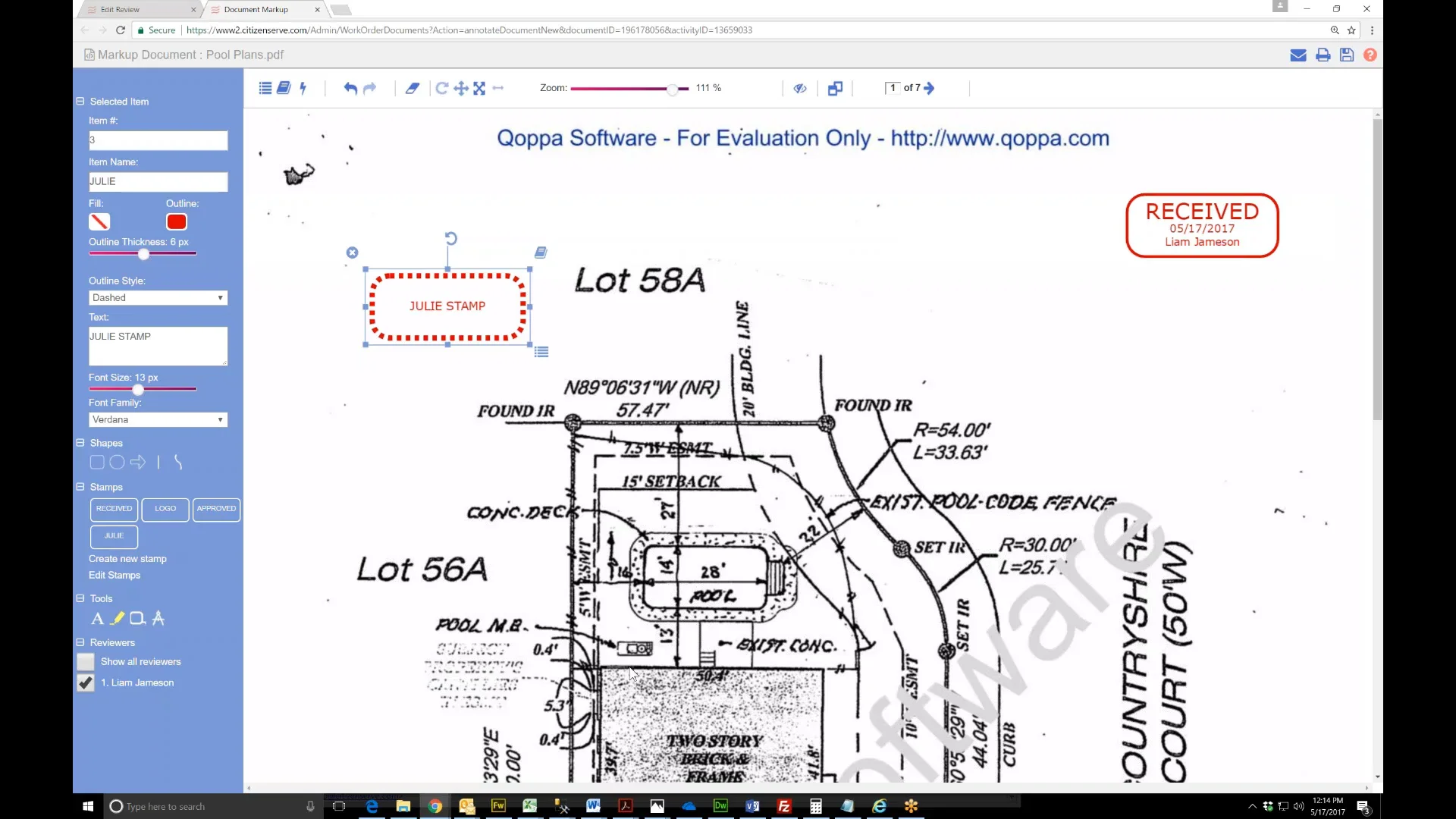Viewport: 1456px width, 819px height.
Task: Select the eraser tool
Action: pos(412,88)
